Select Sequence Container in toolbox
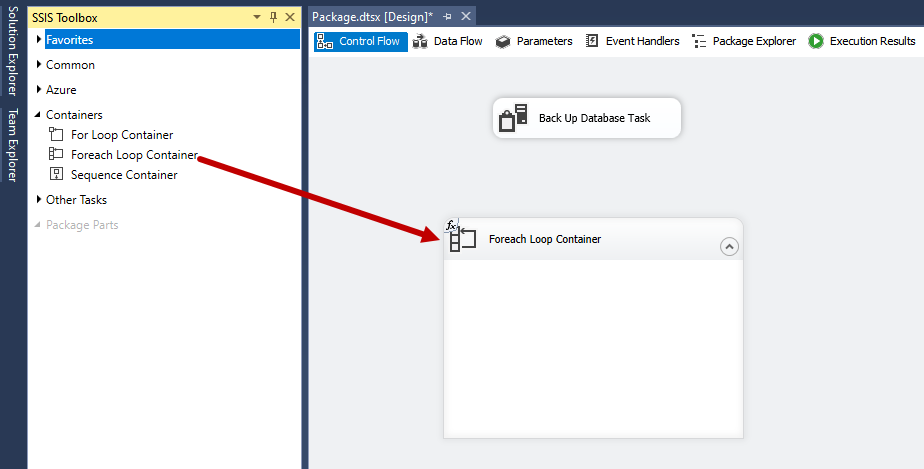 [124, 174]
